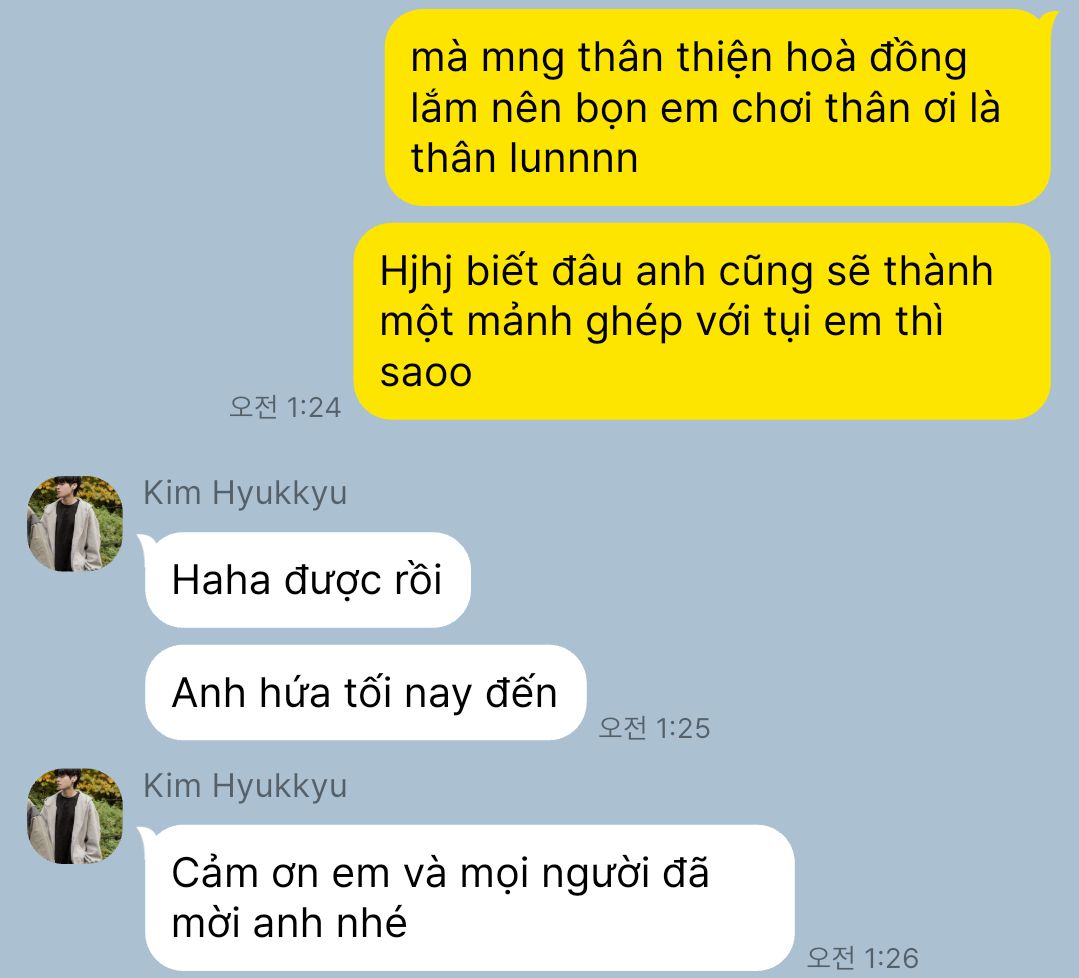Click the 오전 1:25 timestamp
Viewport: 1079px width, 978px height.
pos(654,727)
